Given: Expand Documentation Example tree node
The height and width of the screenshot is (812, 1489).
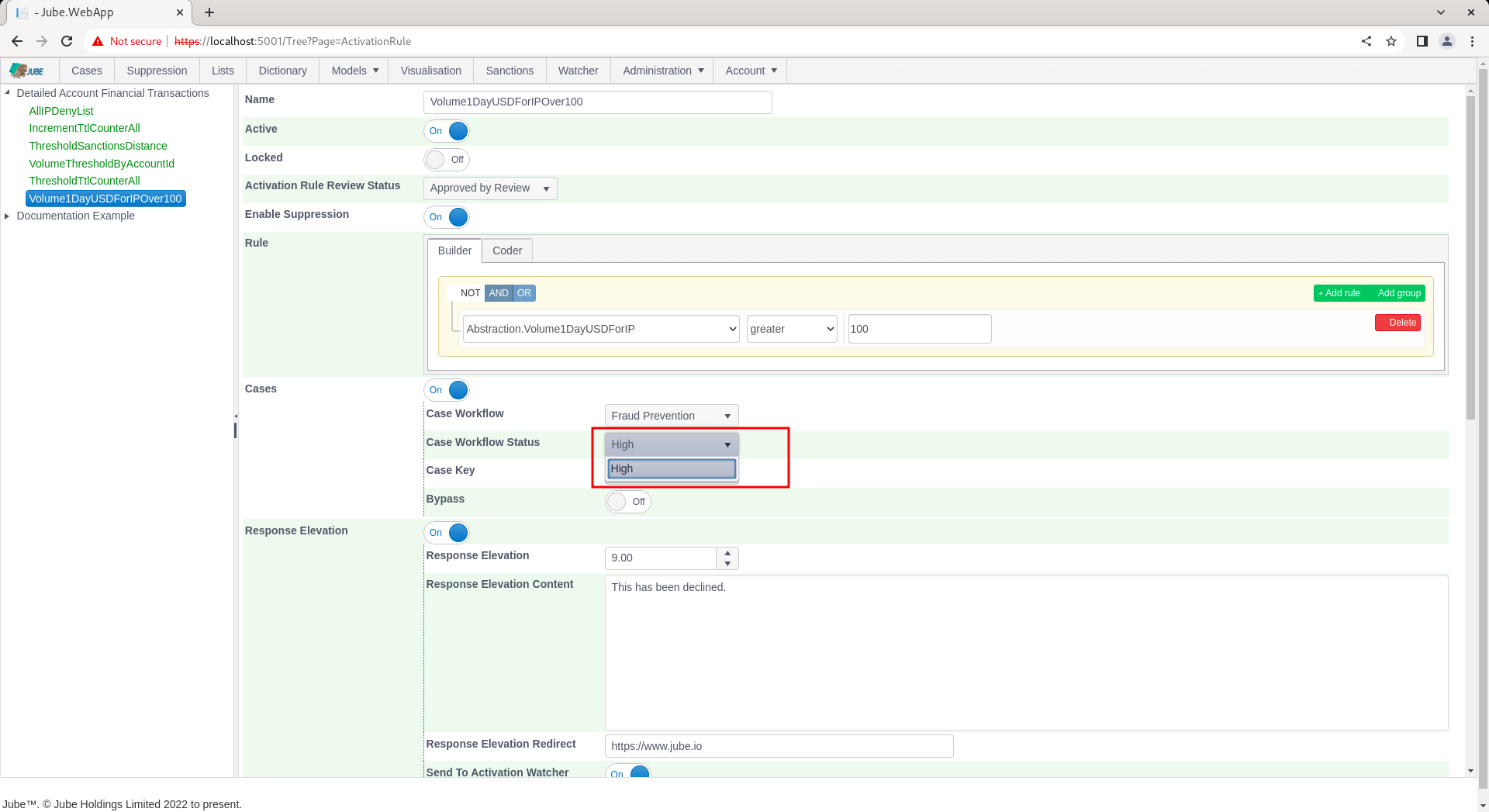Looking at the screenshot, I should (x=8, y=216).
